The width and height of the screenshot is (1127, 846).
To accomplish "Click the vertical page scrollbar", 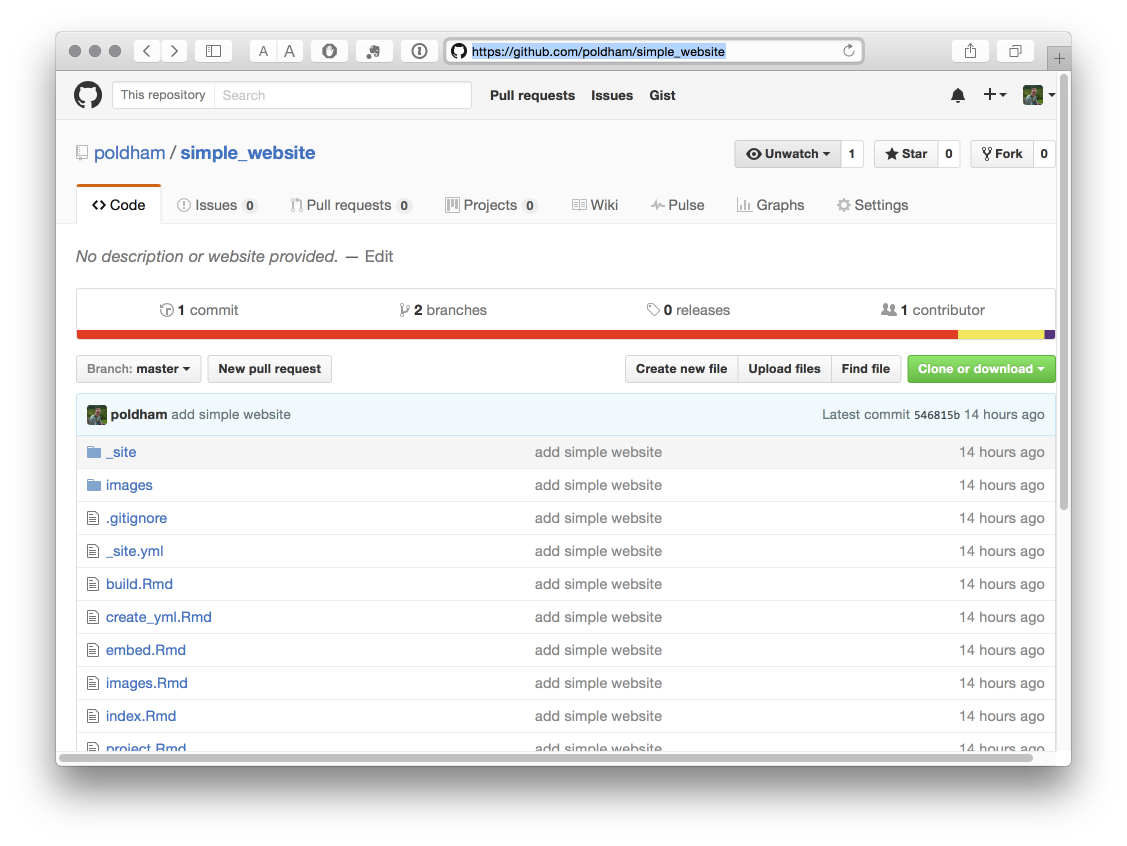I will [1064, 291].
